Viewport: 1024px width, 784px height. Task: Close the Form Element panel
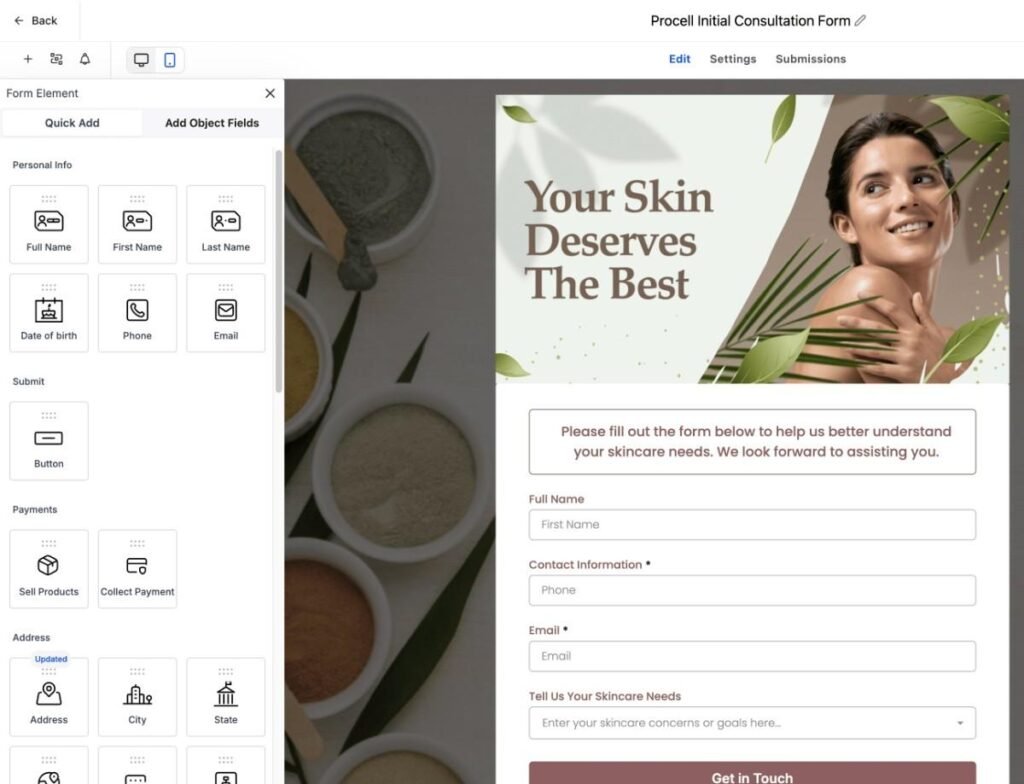tap(270, 93)
